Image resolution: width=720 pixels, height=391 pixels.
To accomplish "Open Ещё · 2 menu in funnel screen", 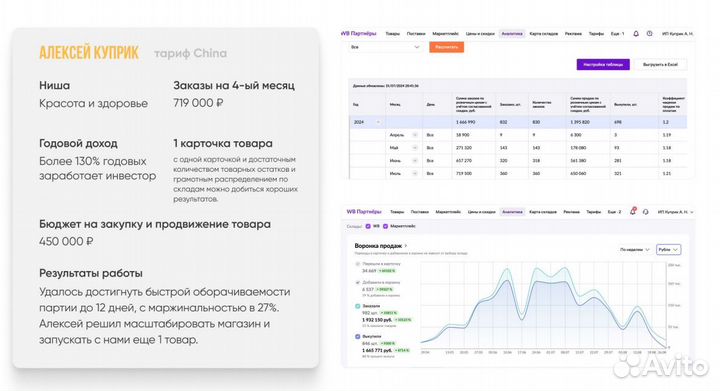I will (x=614, y=212).
